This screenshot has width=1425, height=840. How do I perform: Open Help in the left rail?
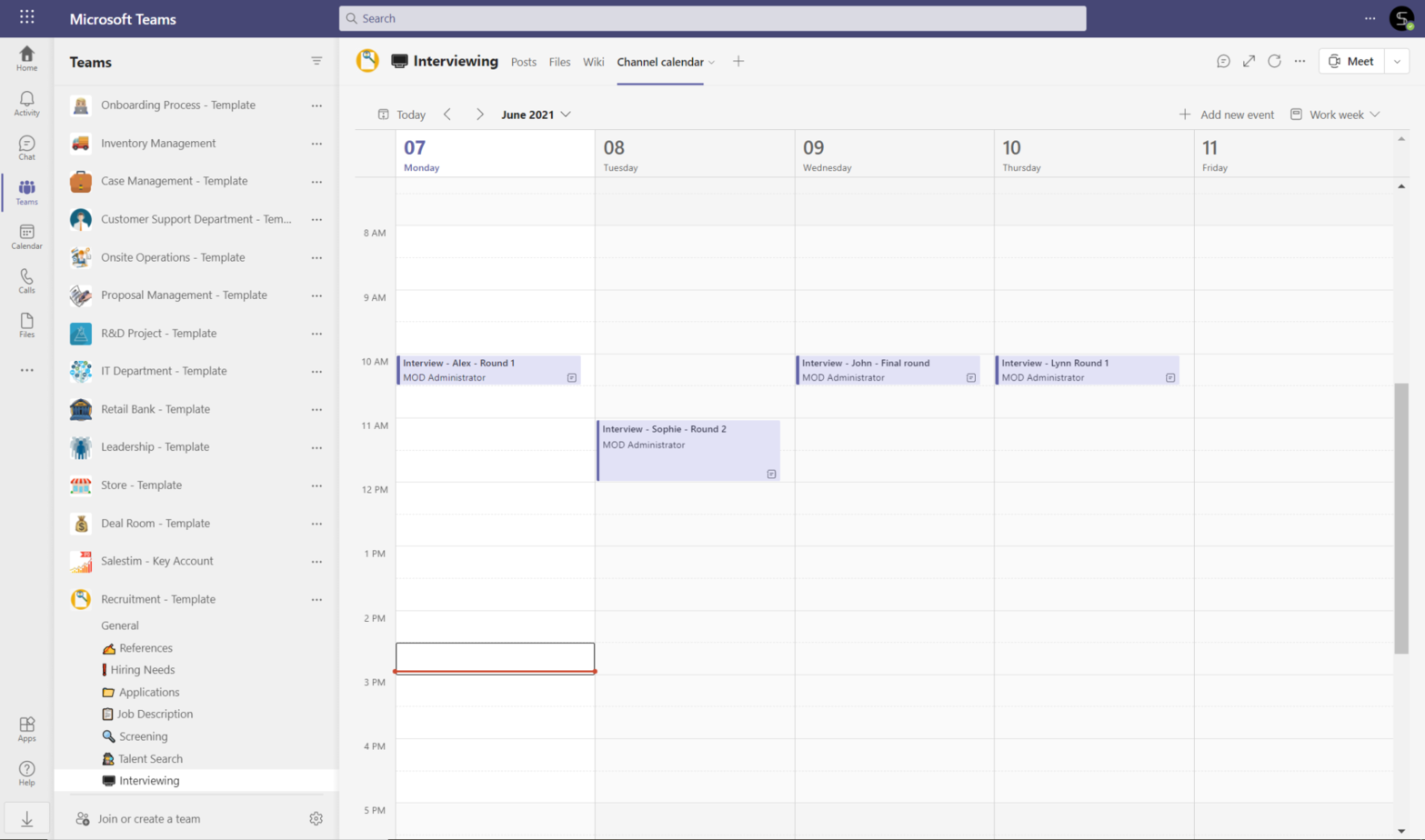26,774
